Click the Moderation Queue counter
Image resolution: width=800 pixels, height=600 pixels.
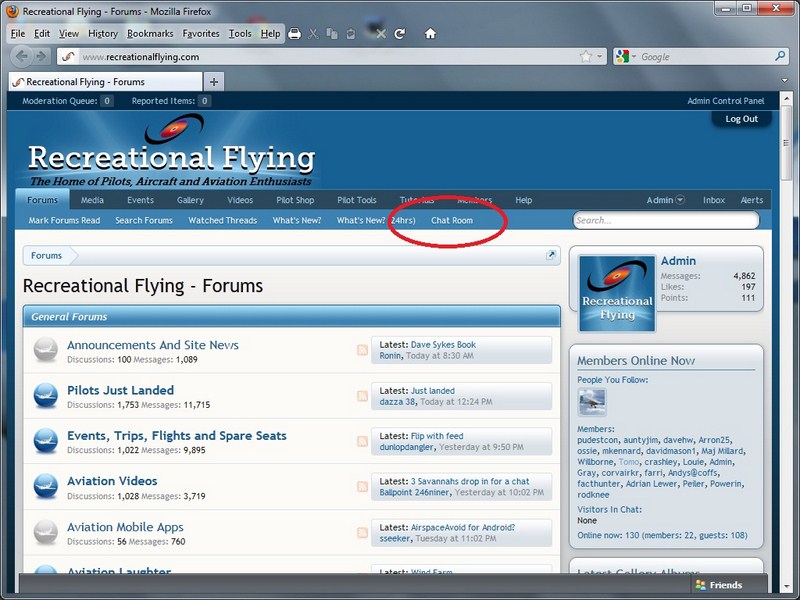[x=107, y=101]
